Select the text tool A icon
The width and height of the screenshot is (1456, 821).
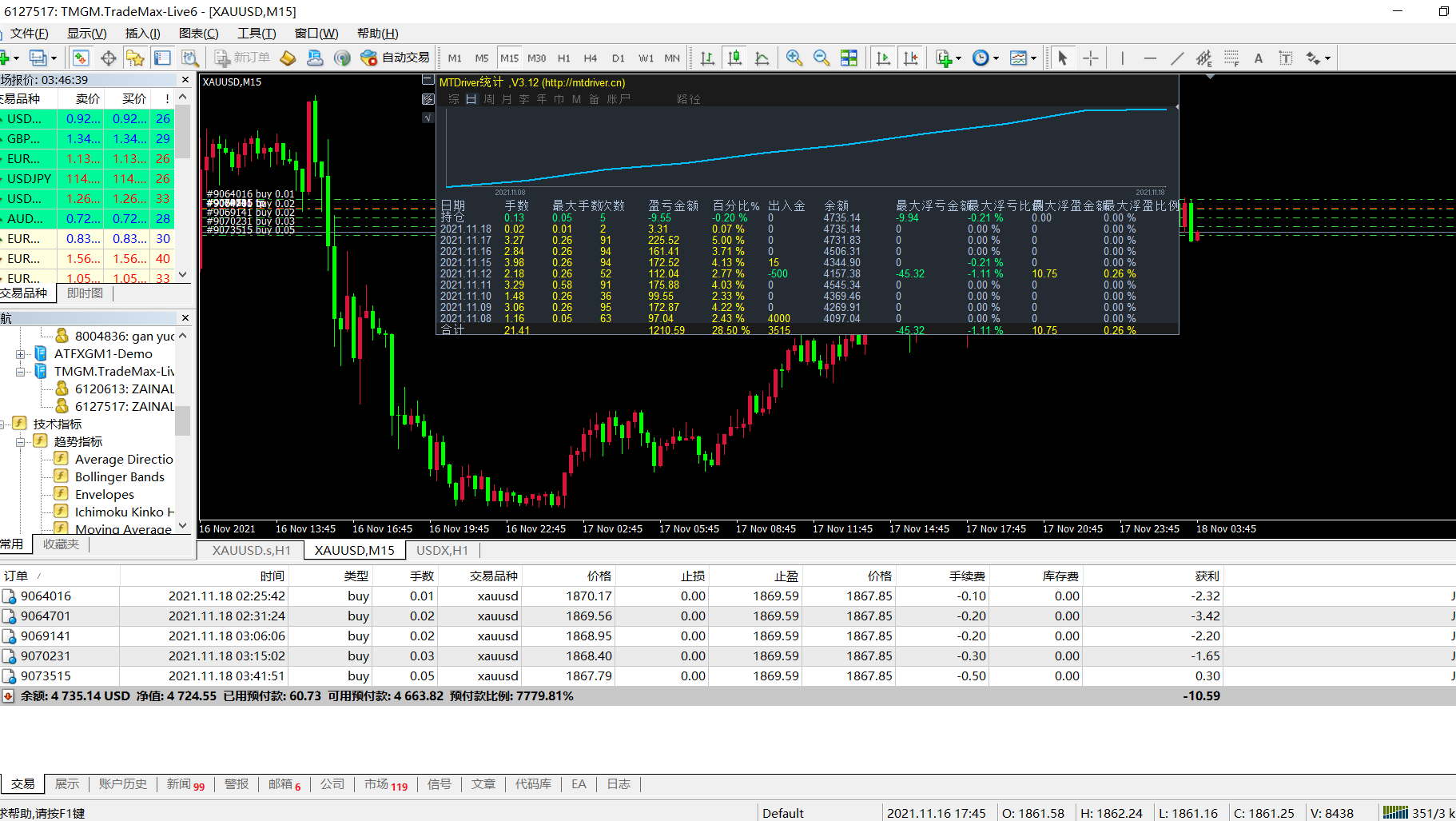coord(1259,58)
